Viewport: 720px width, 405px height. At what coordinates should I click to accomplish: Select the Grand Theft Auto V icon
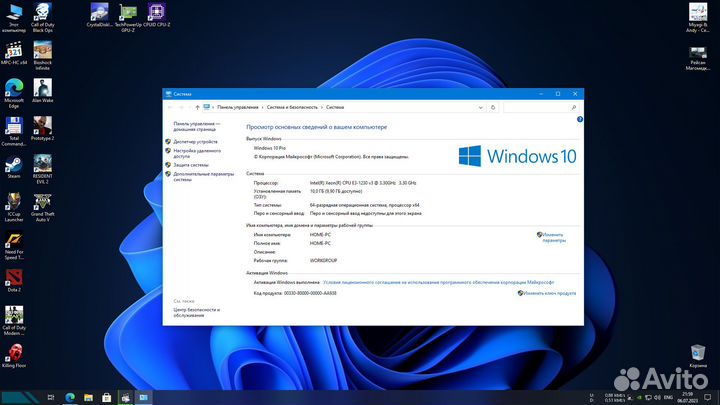43,208
